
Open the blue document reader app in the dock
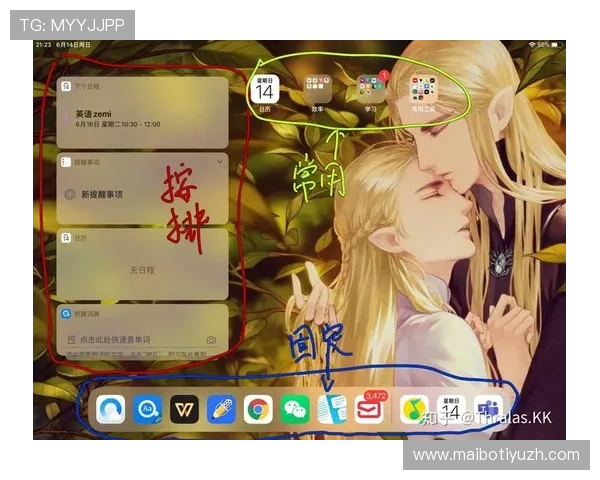(x=332, y=409)
